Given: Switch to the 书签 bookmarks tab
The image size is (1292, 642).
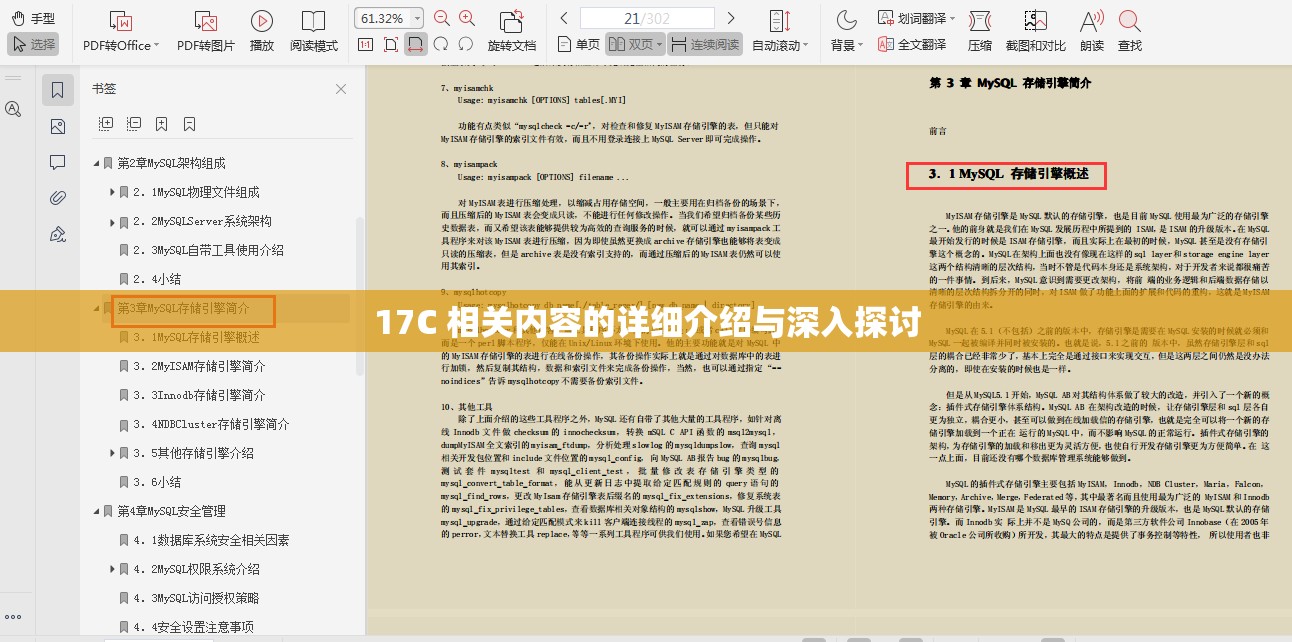Looking at the screenshot, I should [57, 89].
